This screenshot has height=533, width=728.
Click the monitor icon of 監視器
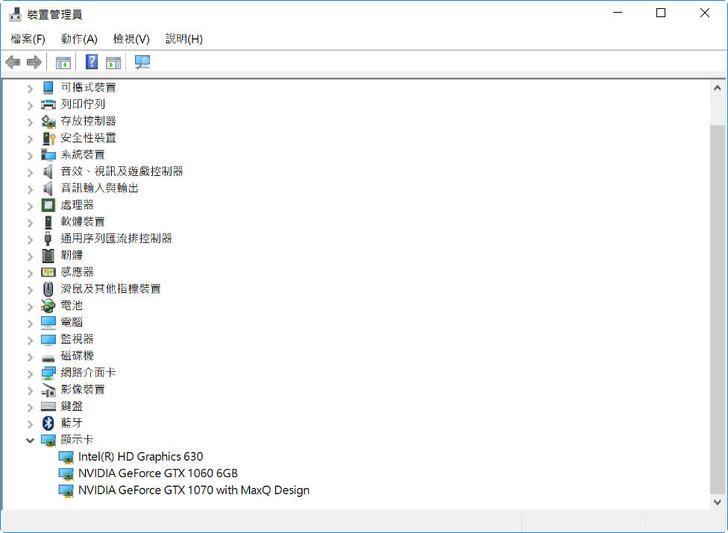coord(48,339)
